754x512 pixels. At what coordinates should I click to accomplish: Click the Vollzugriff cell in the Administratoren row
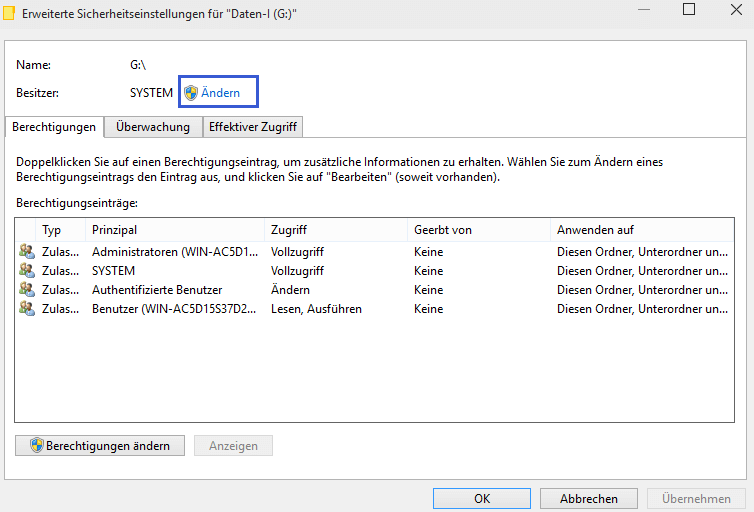point(297,251)
